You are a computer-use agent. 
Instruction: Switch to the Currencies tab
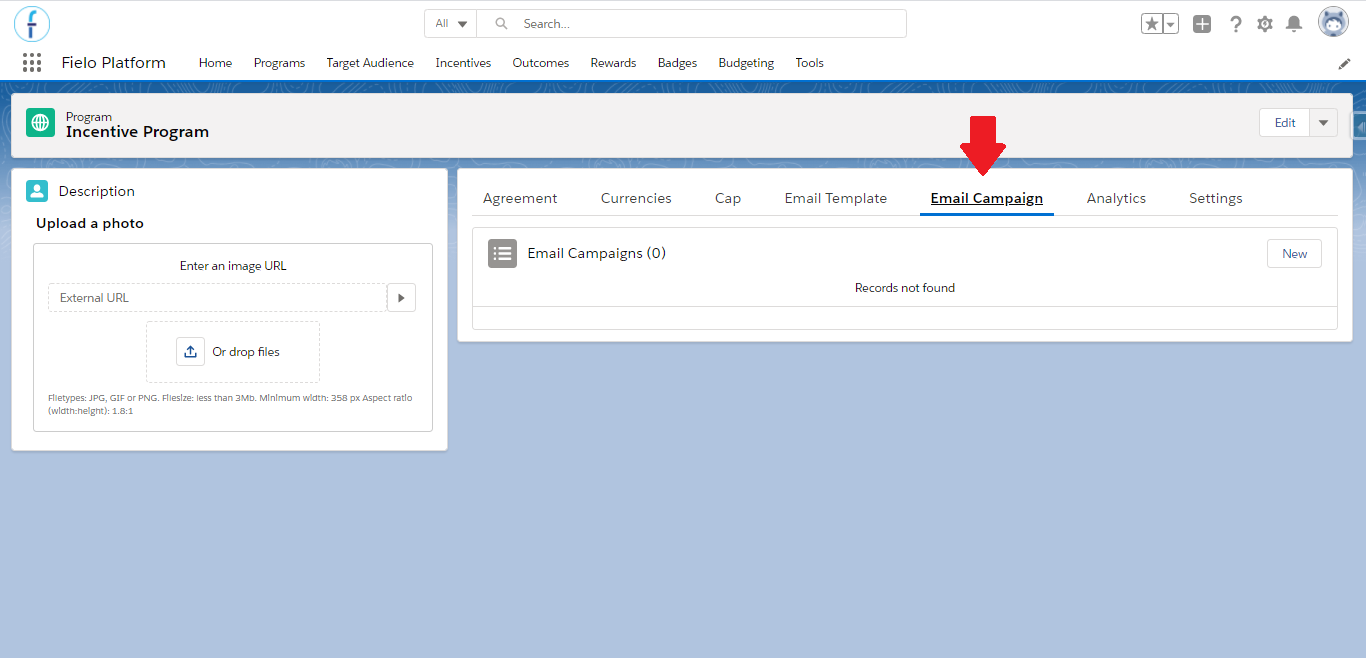(636, 198)
